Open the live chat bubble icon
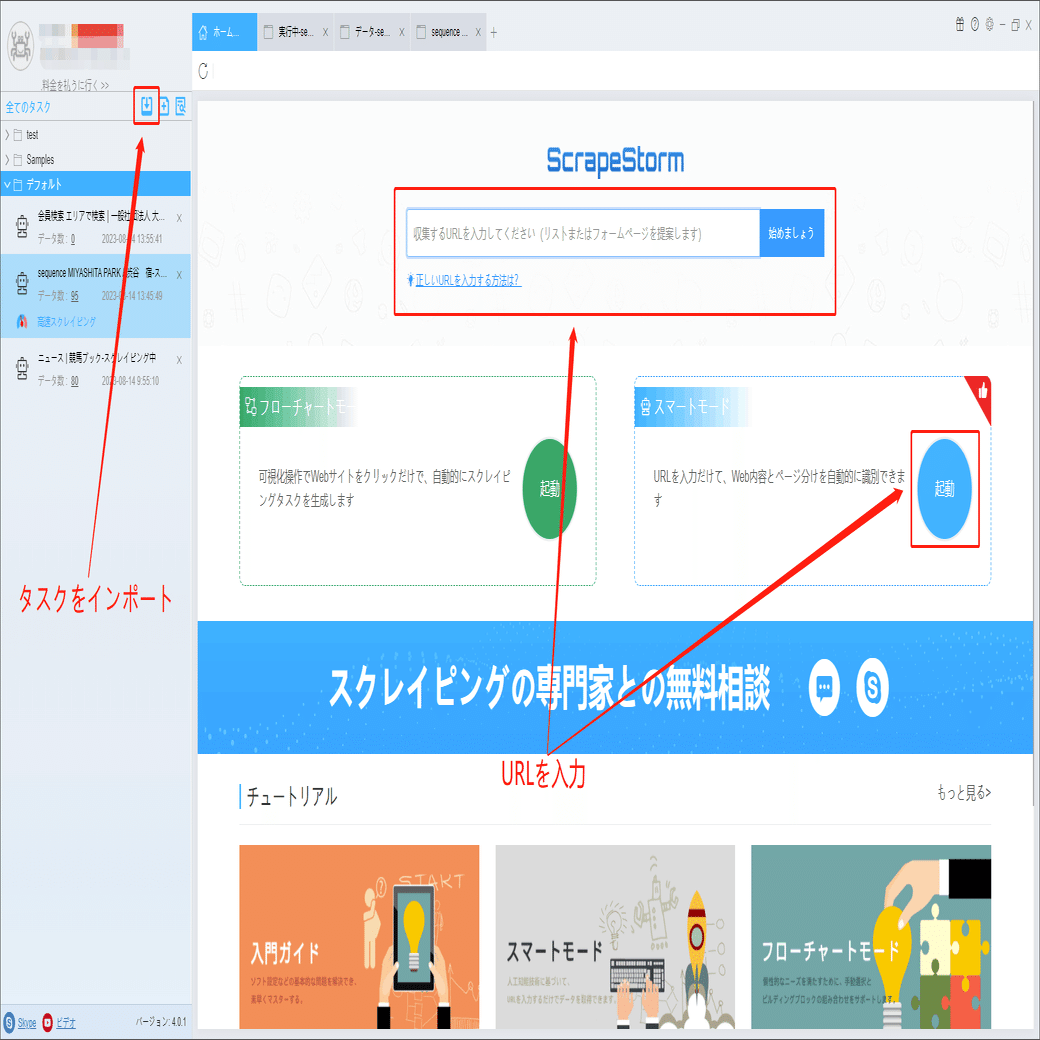Image resolution: width=1040 pixels, height=1040 pixels. point(824,687)
